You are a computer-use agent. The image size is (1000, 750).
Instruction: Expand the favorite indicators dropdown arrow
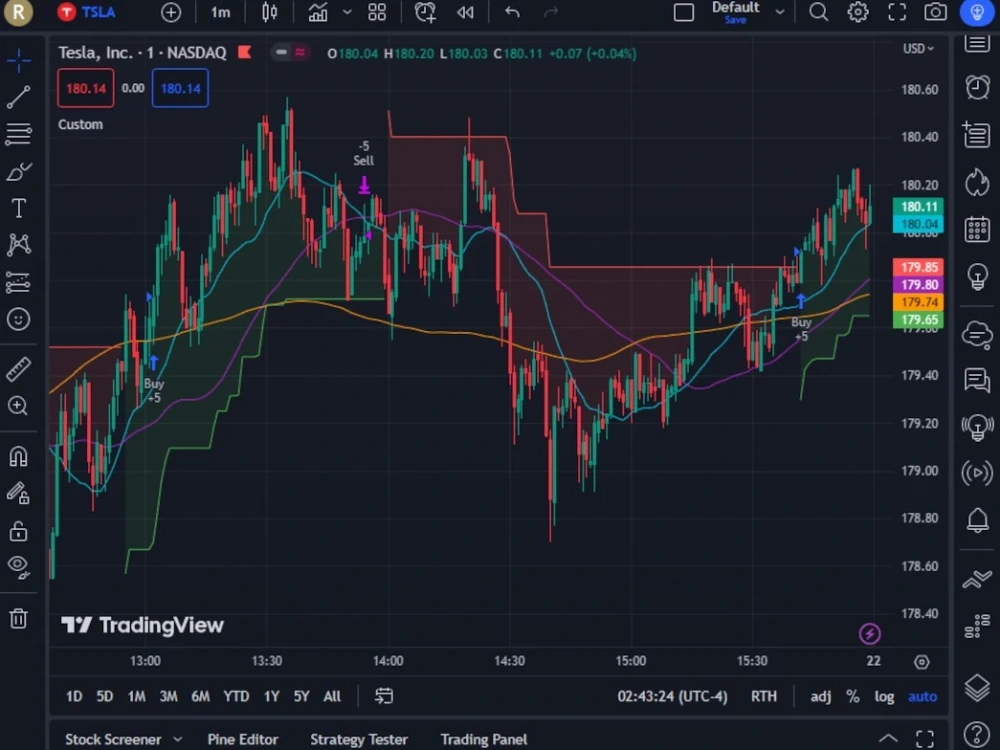[347, 12]
